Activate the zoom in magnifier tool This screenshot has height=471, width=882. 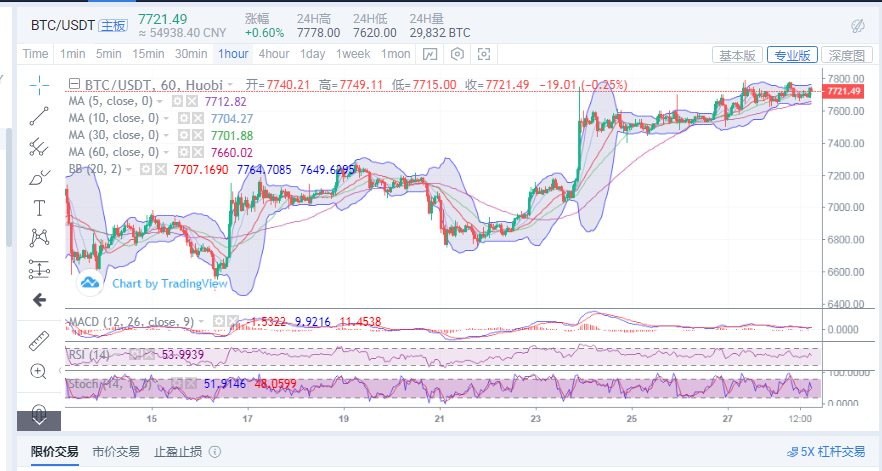pos(39,371)
